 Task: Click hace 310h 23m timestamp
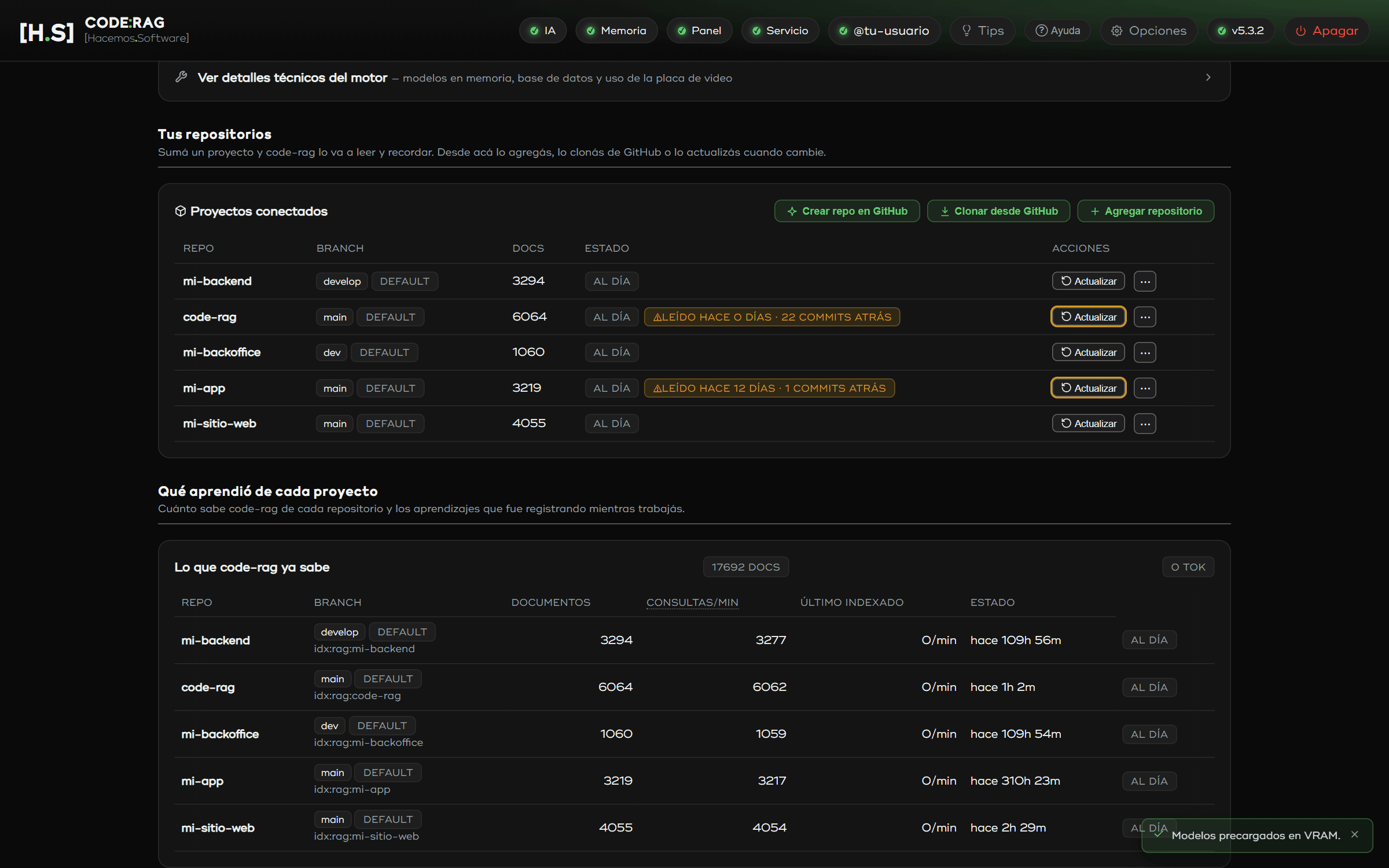[1015, 781]
